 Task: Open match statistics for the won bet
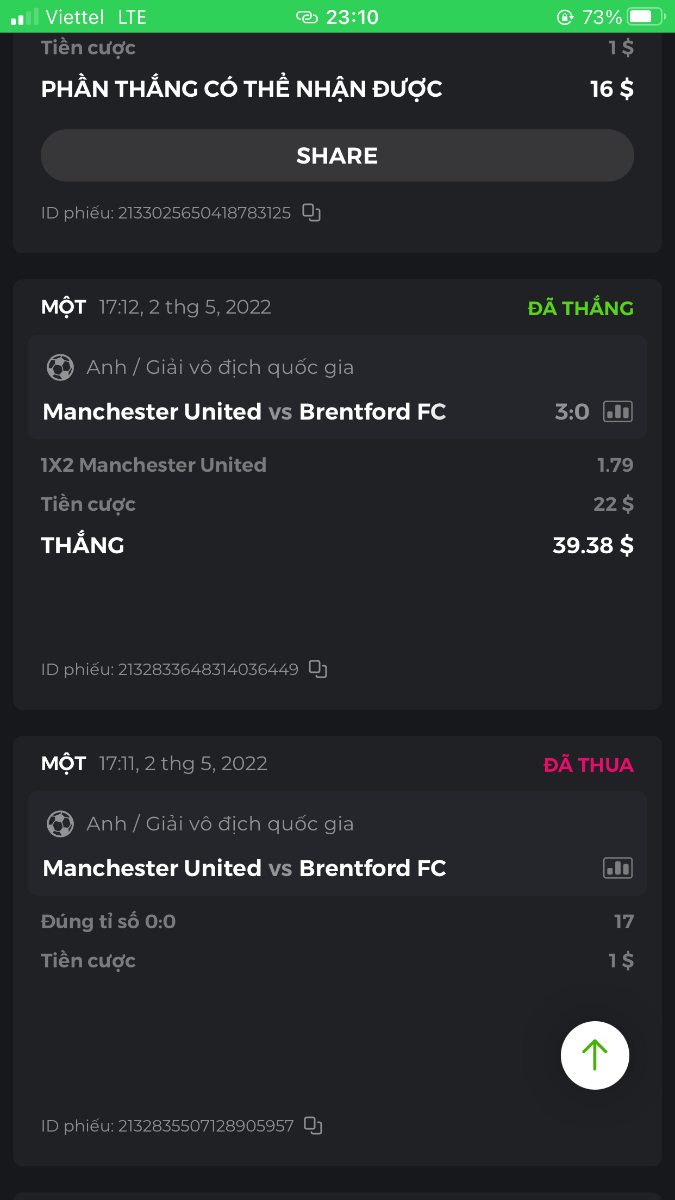point(618,411)
